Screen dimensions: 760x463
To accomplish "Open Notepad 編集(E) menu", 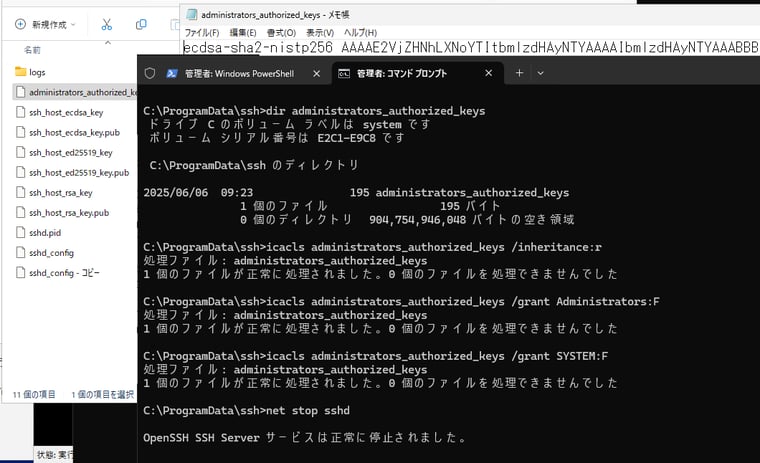I will (x=242, y=32).
